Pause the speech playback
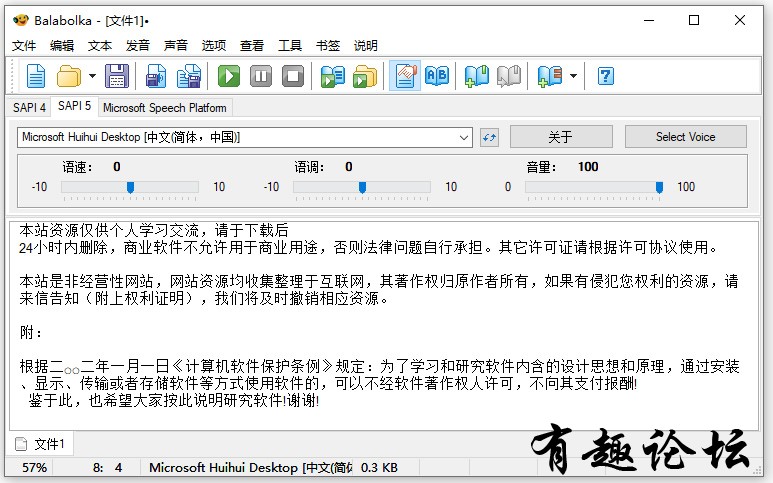Image resolution: width=773 pixels, height=483 pixels. click(261, 76)
